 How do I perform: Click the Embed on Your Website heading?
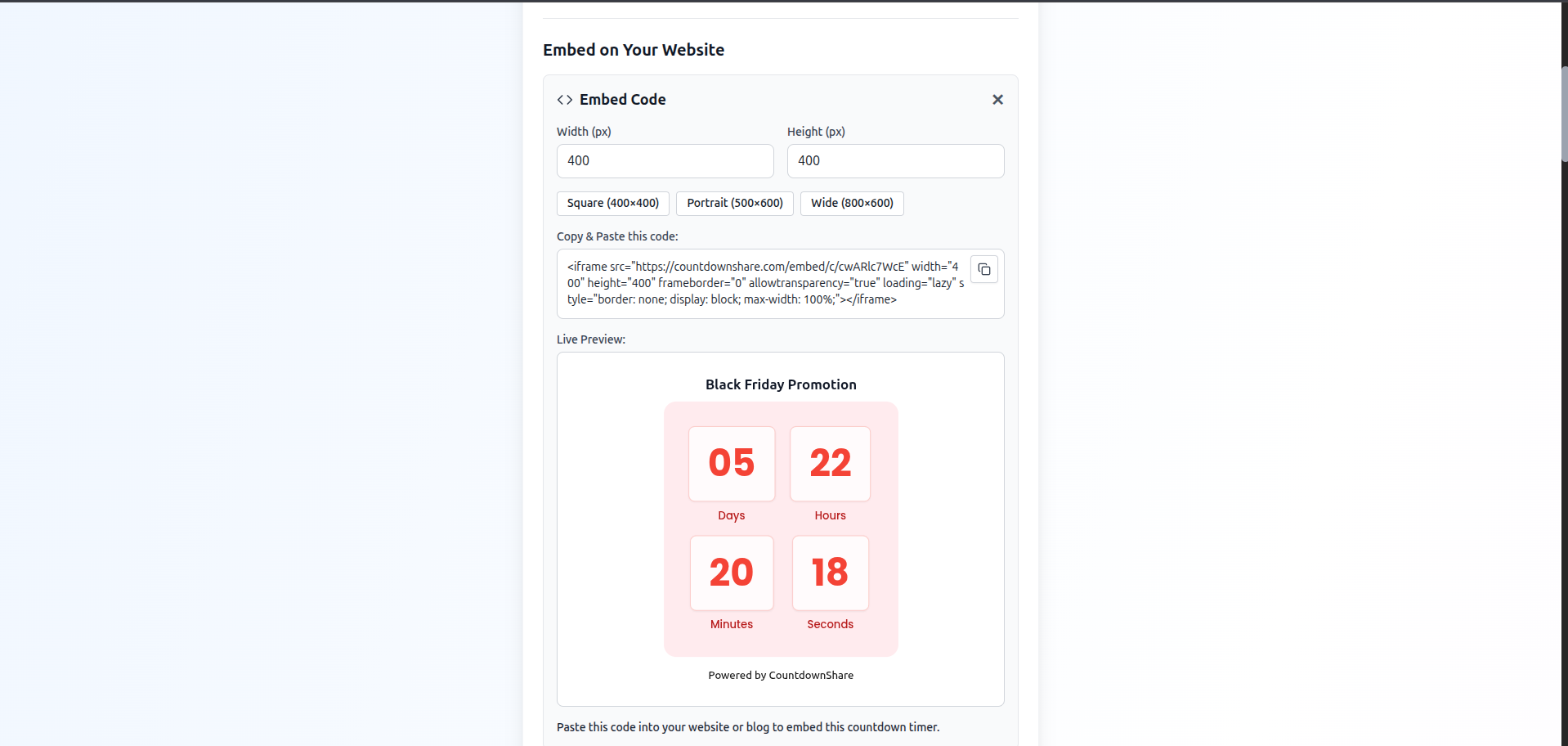click(x=634, y=49)
